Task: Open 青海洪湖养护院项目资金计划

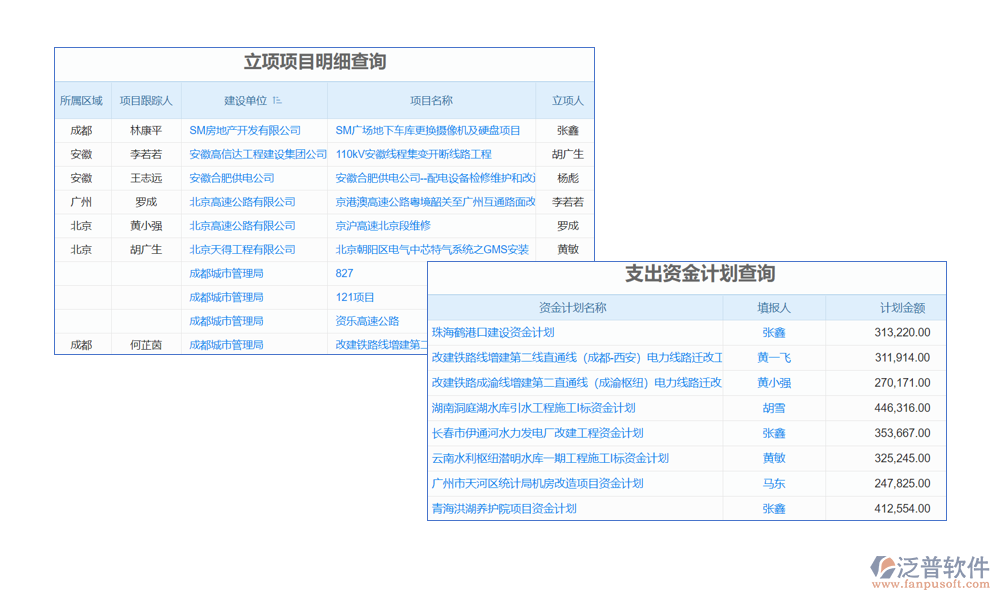Action: tap(504, 509)
